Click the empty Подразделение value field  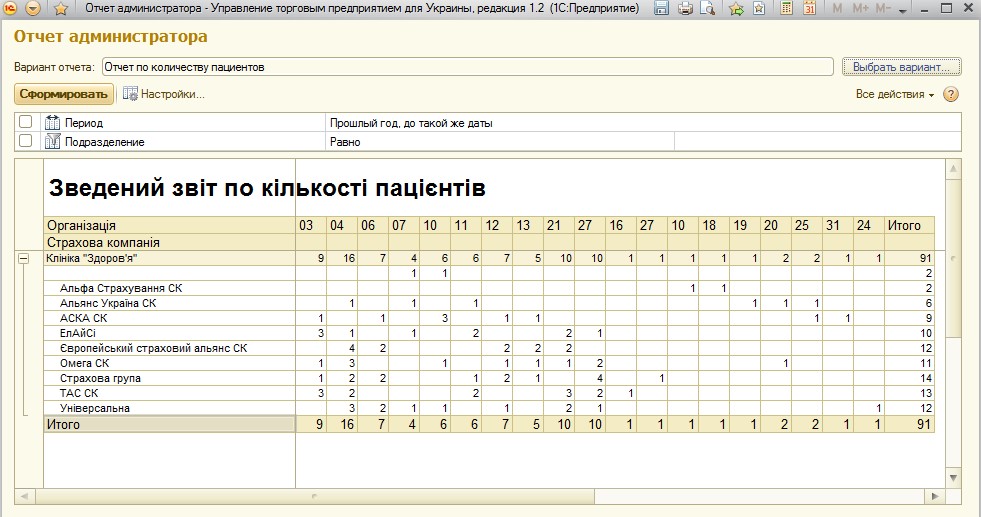click(818, 141)
